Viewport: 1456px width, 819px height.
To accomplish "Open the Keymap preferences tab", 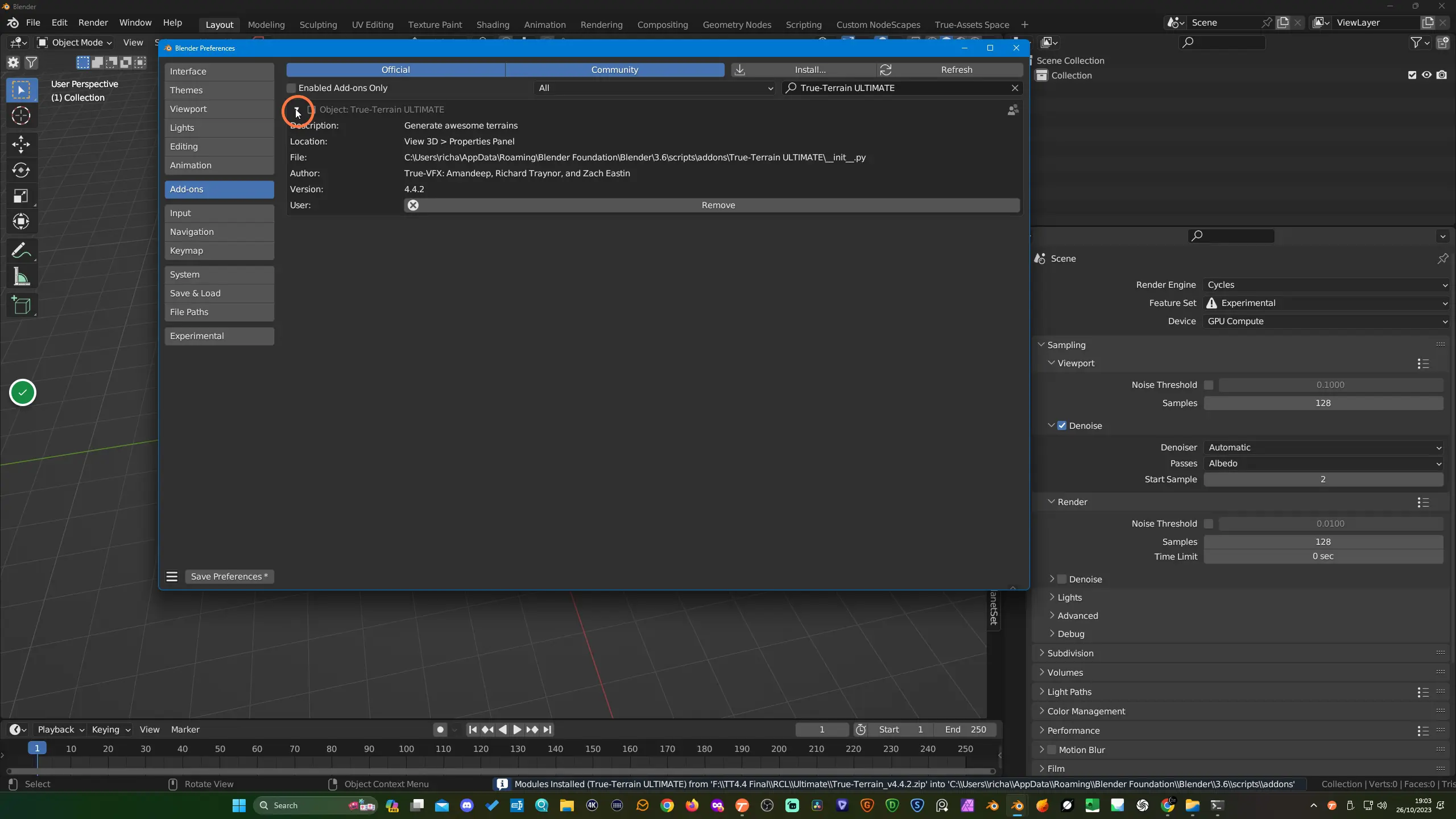I will pos(220,251).
